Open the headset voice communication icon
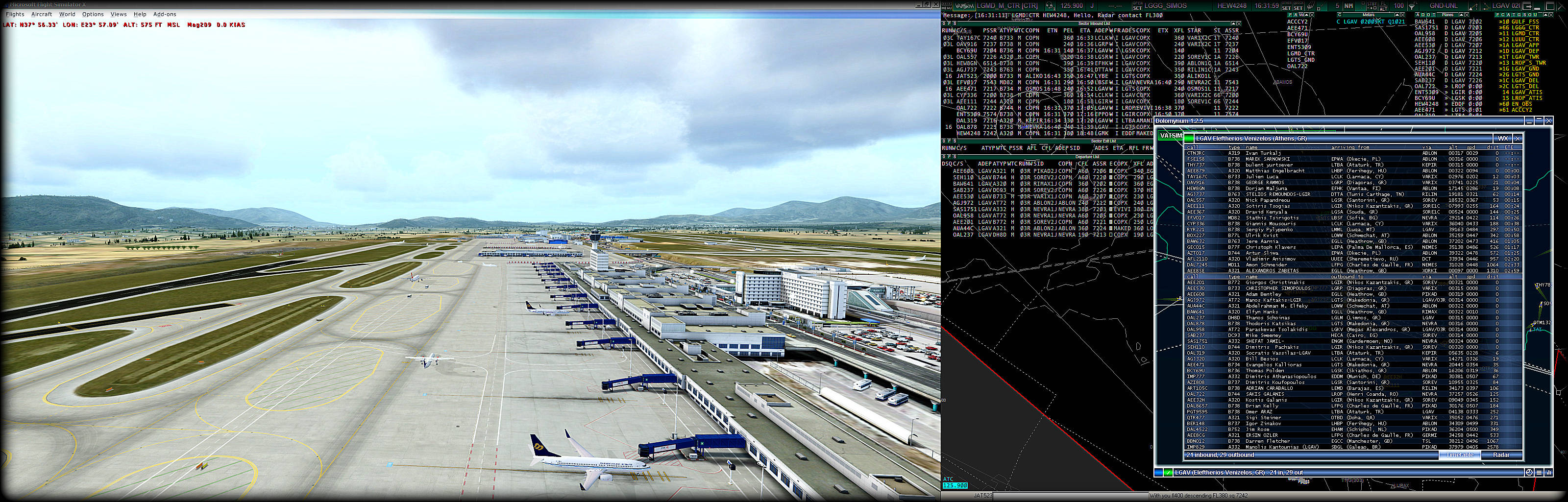Image resolution: width=1568 pixels, height=502 pixels. point(1050,6)
